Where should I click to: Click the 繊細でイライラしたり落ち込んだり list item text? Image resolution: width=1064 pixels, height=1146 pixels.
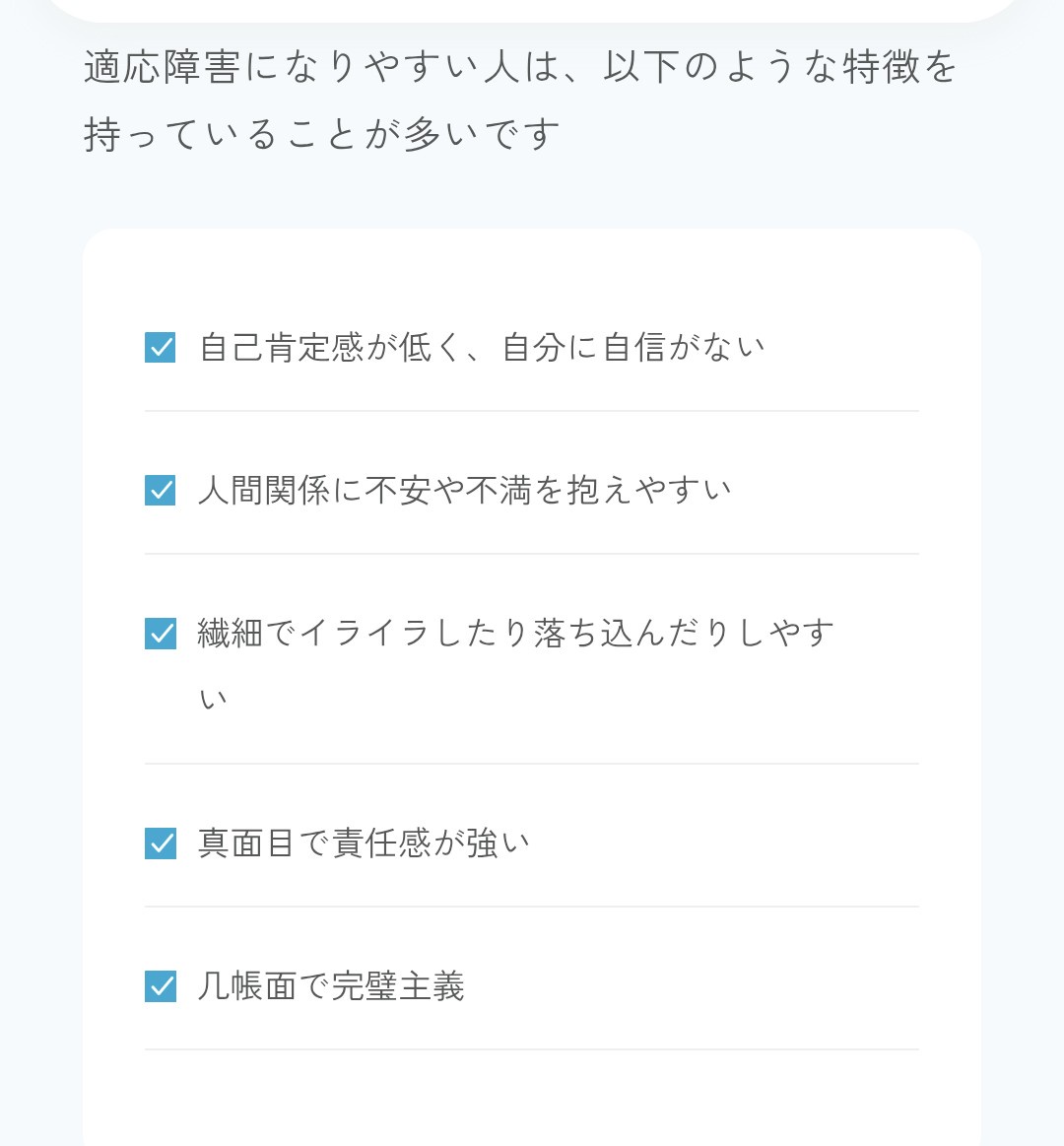[x=515, y=634]
